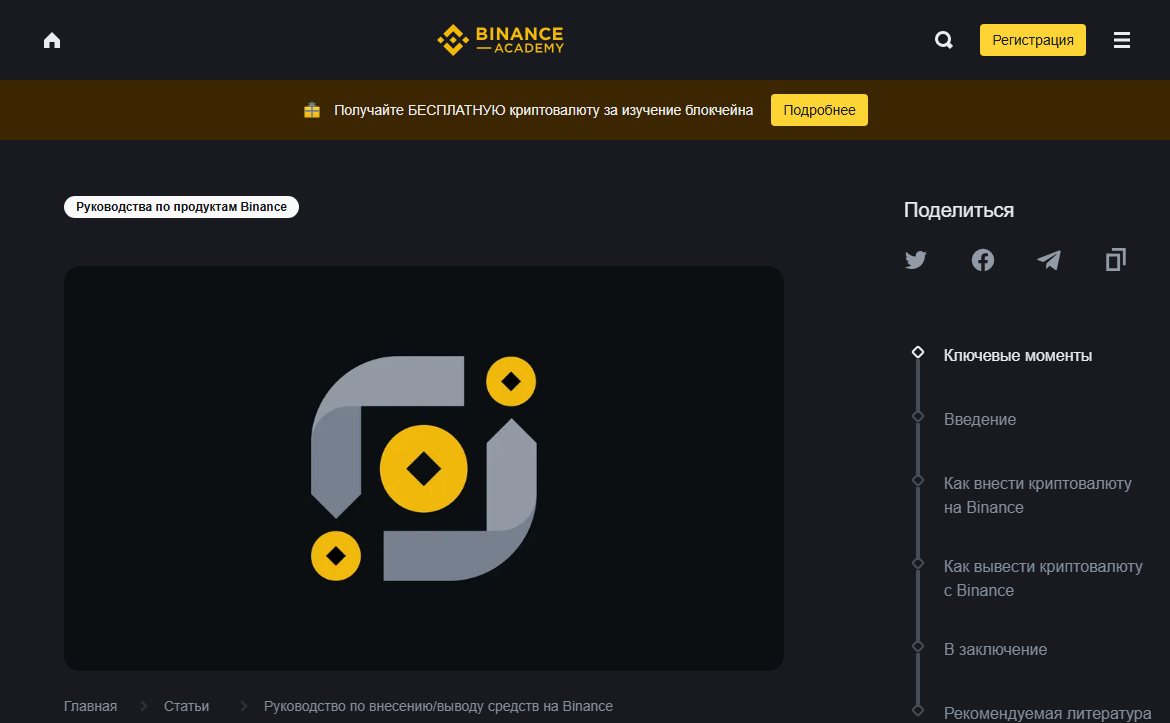The height and width of the screenshot is (723, 1170).
Task: Click the diamond marker beside В заключение
Action: 918,646
